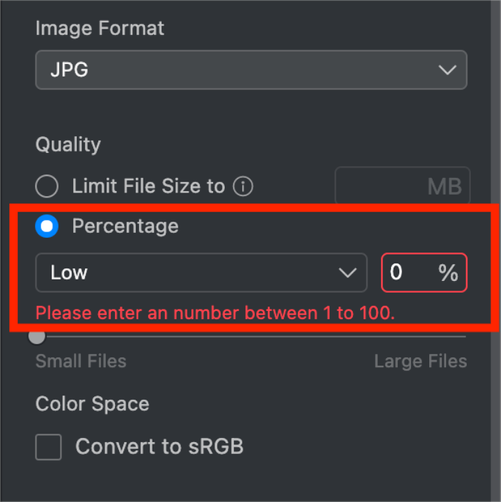This screenshot has width=501, height=502.
Task: Click the Percentage option label
Action: (x=125, y=226)
